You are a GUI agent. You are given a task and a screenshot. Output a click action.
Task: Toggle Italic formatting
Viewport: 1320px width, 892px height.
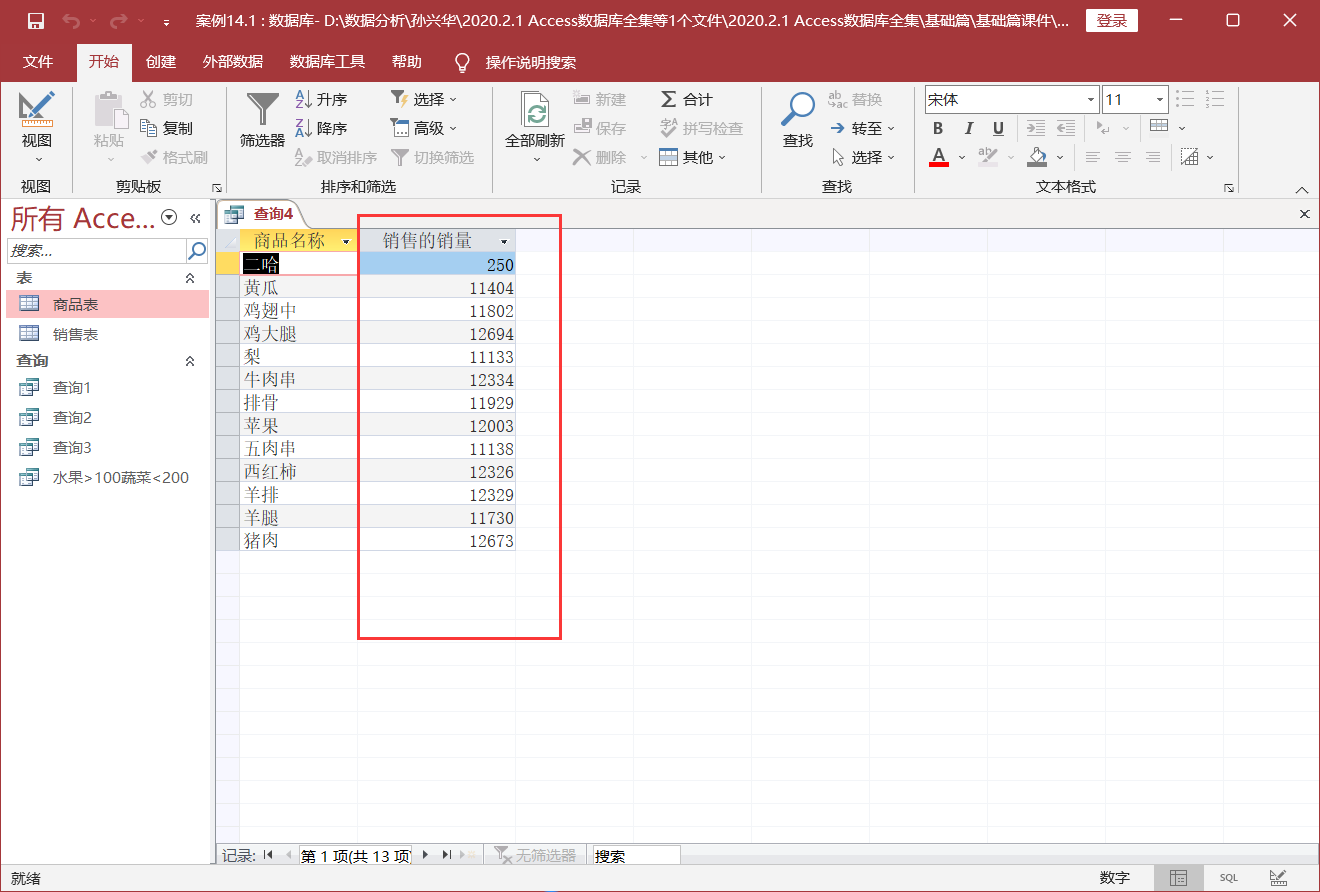968,128
